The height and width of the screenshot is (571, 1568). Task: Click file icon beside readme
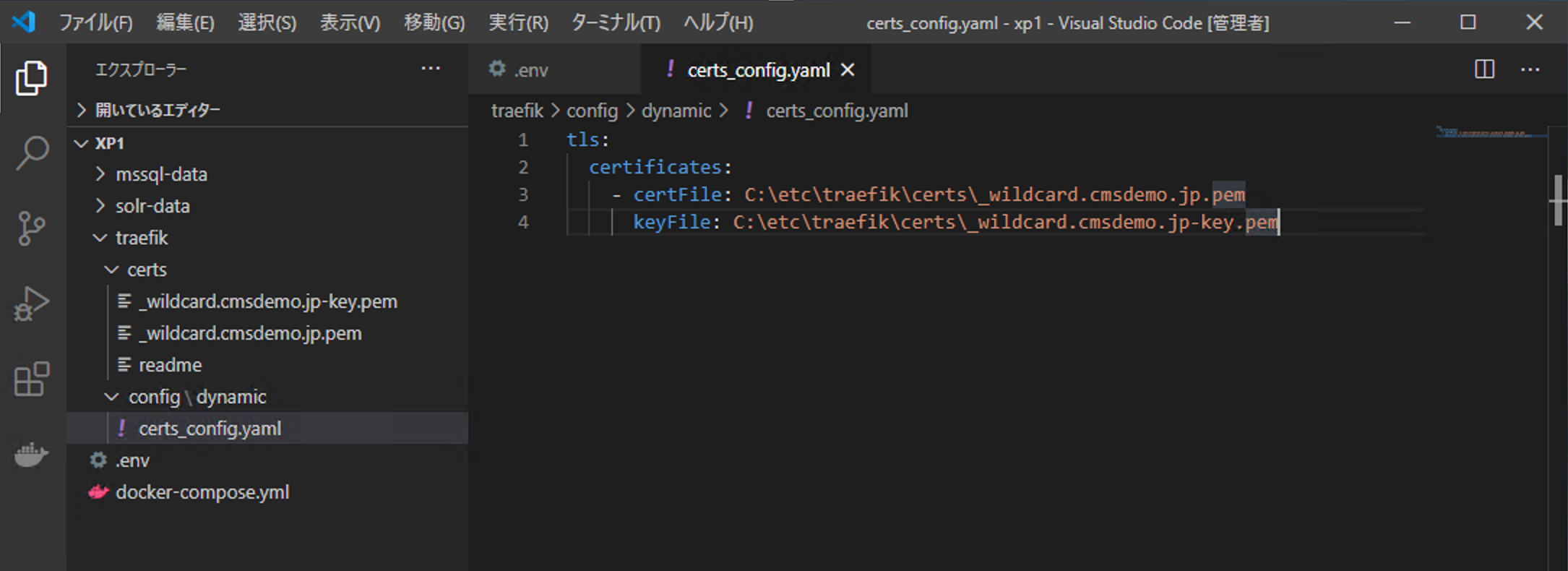point(124,365)
